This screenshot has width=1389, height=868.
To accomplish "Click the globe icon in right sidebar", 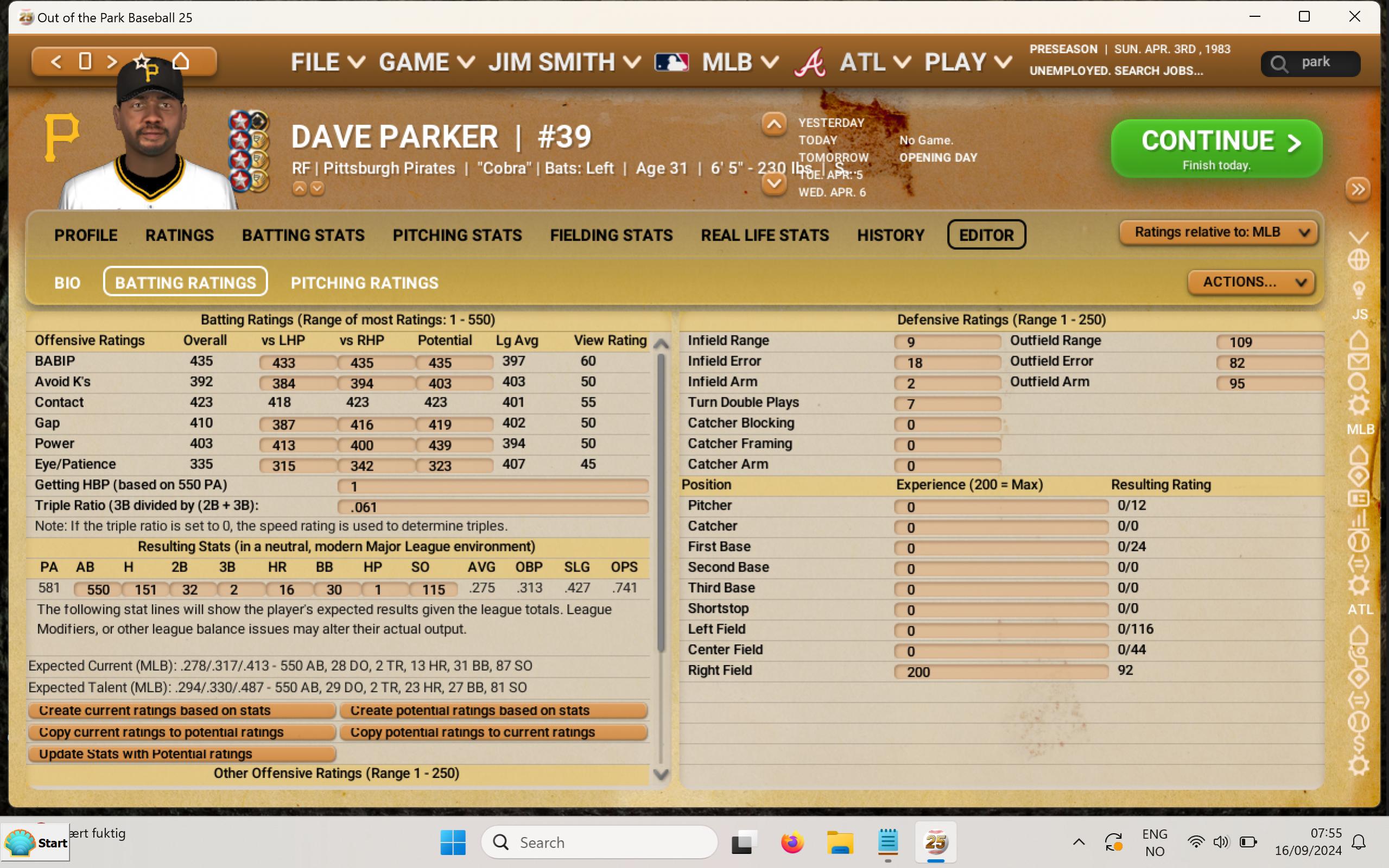I will 1358,260.
